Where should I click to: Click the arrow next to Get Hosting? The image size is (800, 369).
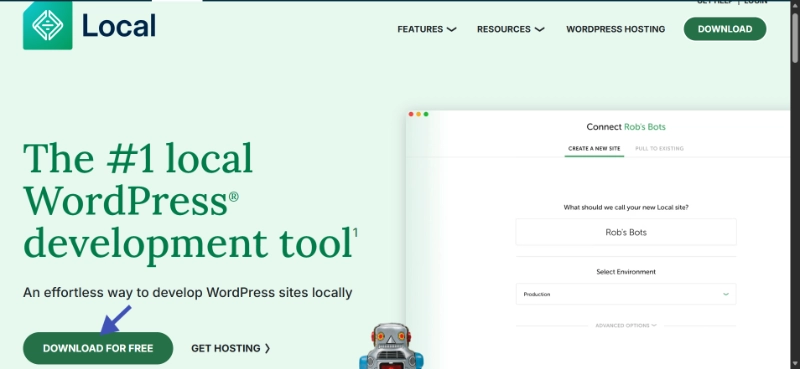267,348
